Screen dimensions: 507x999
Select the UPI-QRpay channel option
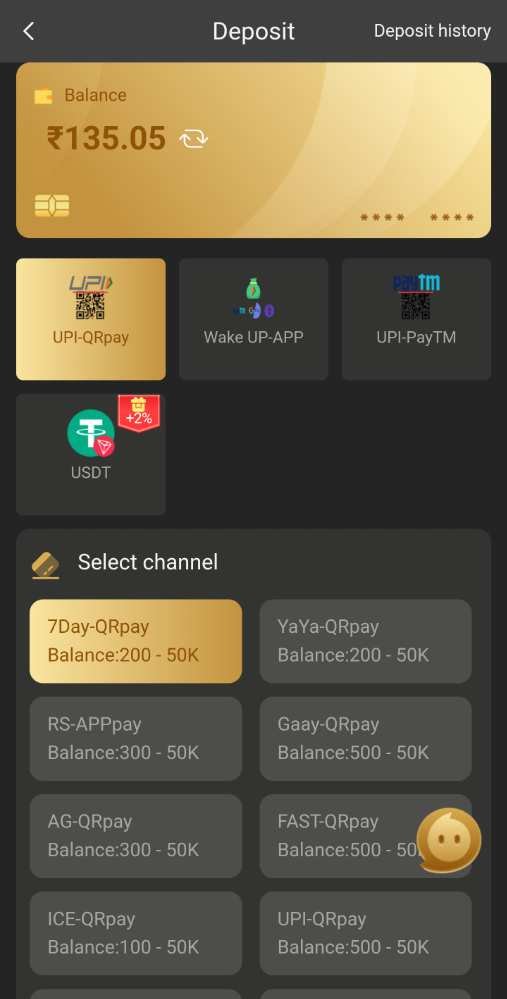pos(366,933)
